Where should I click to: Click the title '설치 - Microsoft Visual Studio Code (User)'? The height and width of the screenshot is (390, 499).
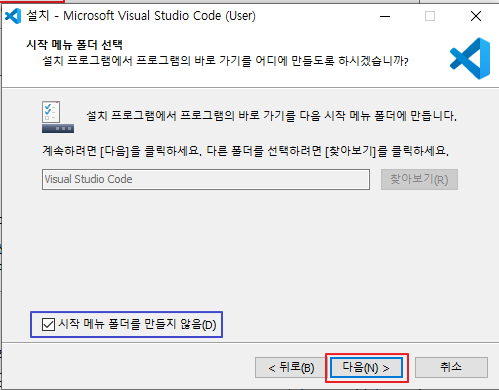141,16
